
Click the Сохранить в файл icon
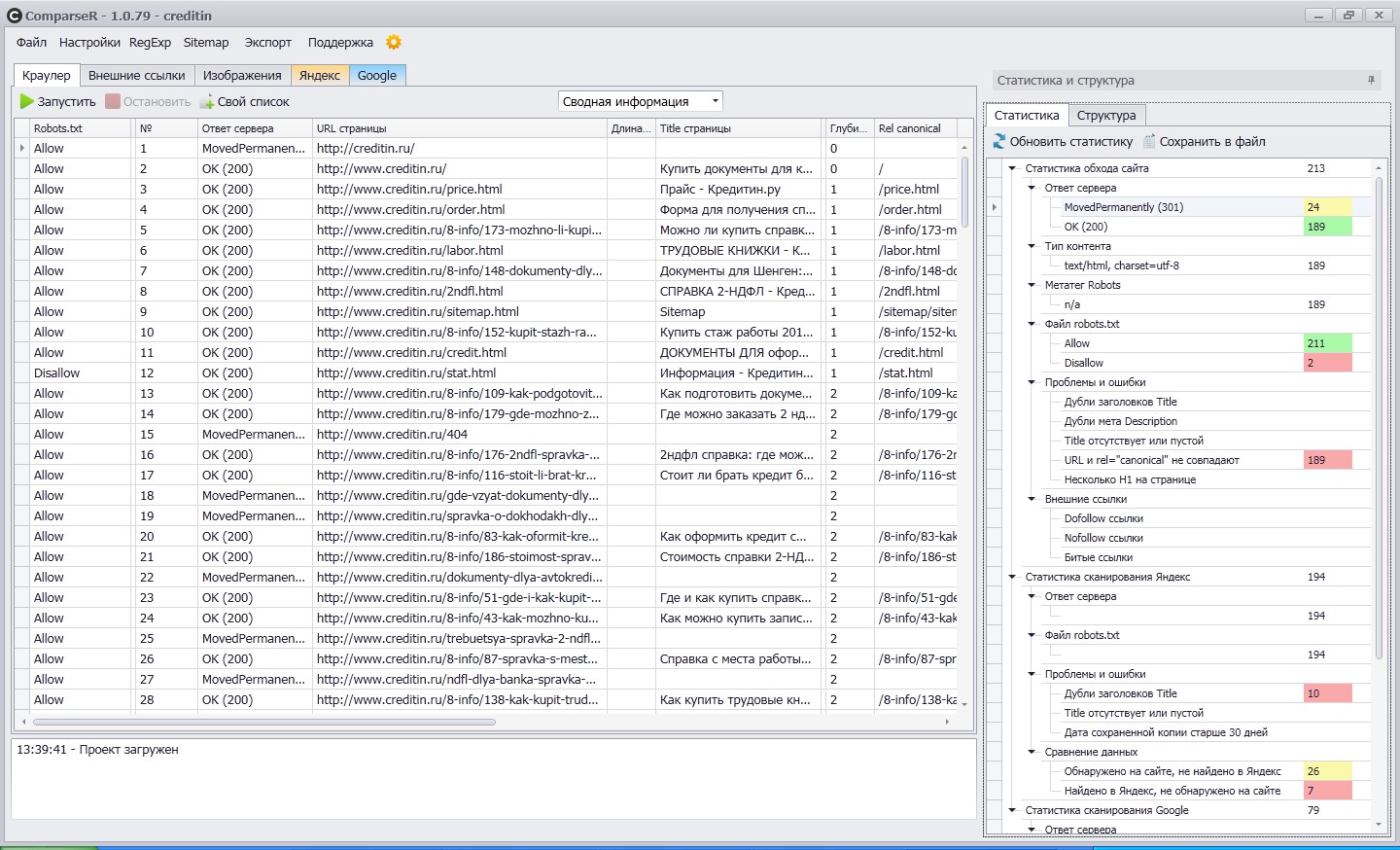pos(1149,141)
